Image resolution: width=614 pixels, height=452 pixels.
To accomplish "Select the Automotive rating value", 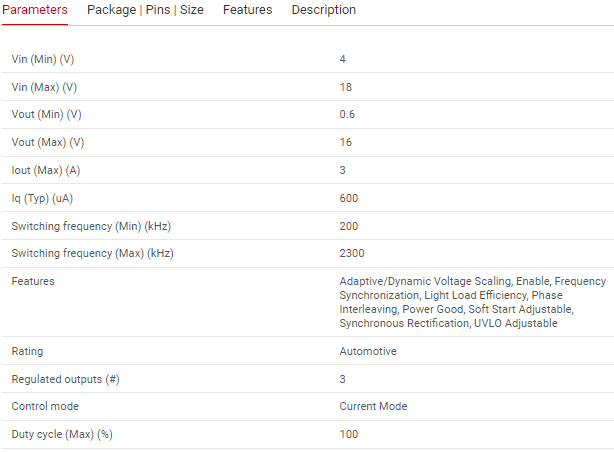I will pyautogui.click(x=368, y=351).
